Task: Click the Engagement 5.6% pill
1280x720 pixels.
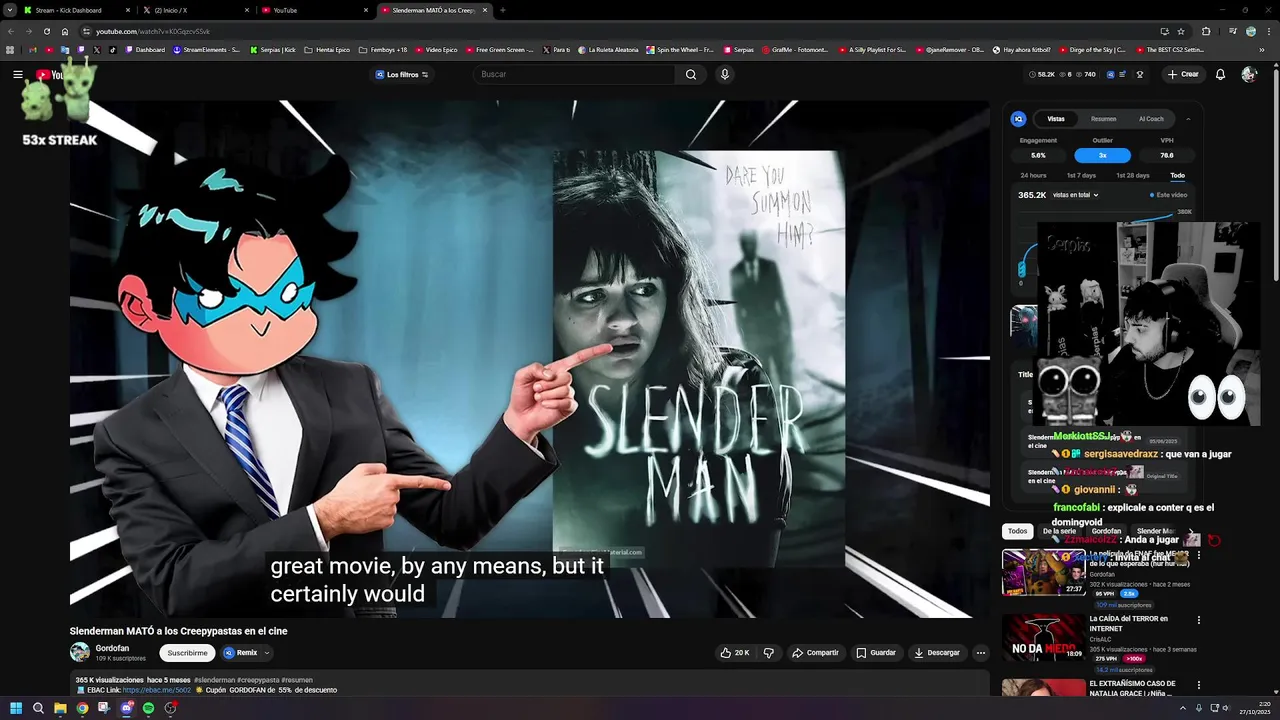Action: click(x=1038, y=155)
